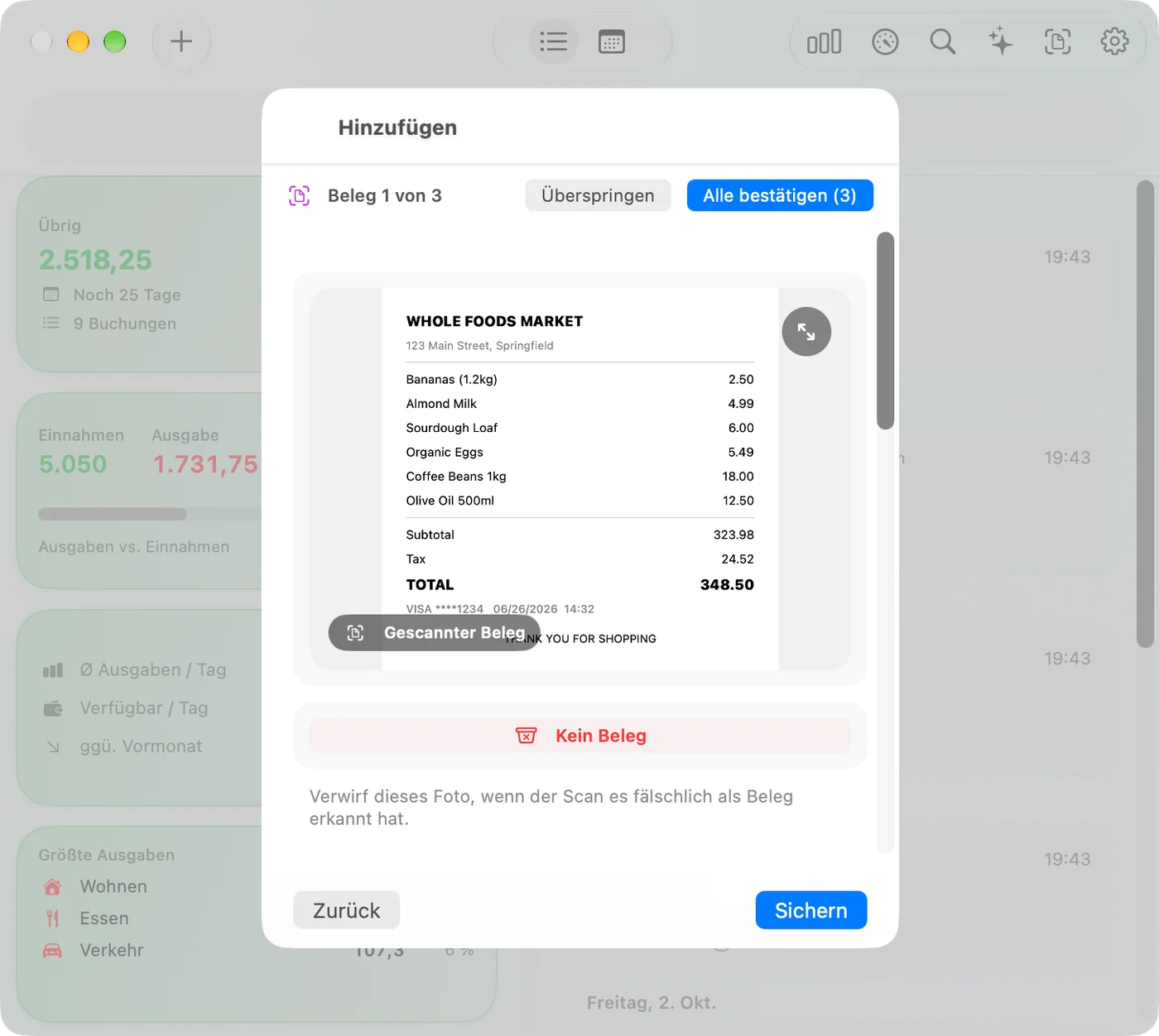Click the car icon beside Verkehr
The width and height of the screenshot is (1159, 1036).
pos(52,950)
